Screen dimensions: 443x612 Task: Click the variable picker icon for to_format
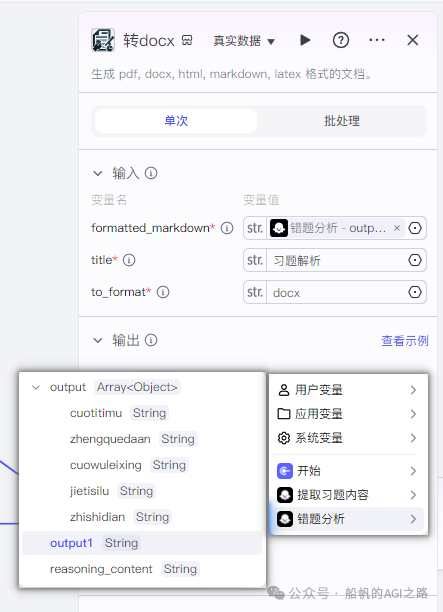click(415, 292)
